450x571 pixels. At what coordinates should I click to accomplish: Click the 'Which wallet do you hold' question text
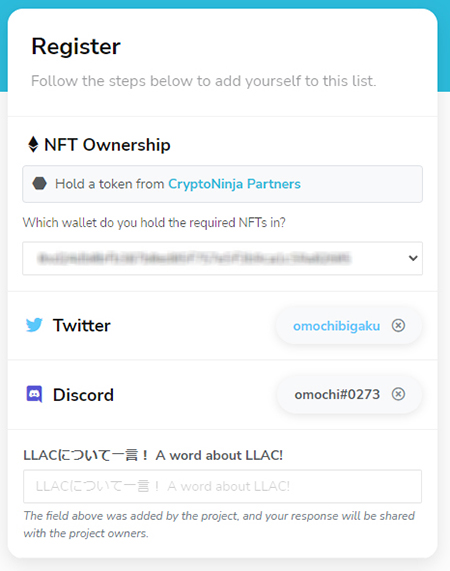[x=154, y=222]
